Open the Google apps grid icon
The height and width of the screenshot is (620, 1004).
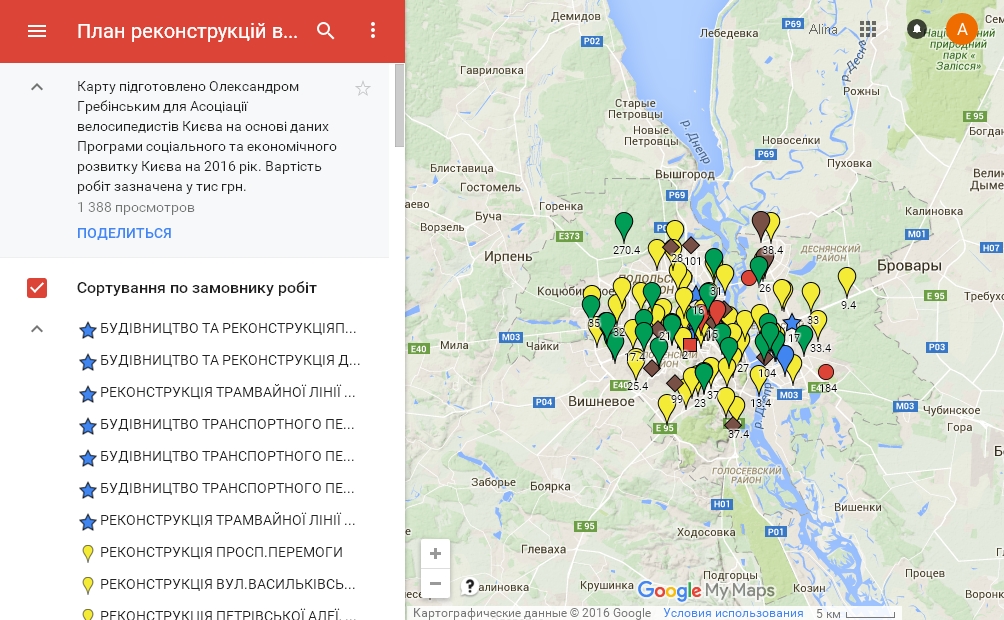click(868, 29)
